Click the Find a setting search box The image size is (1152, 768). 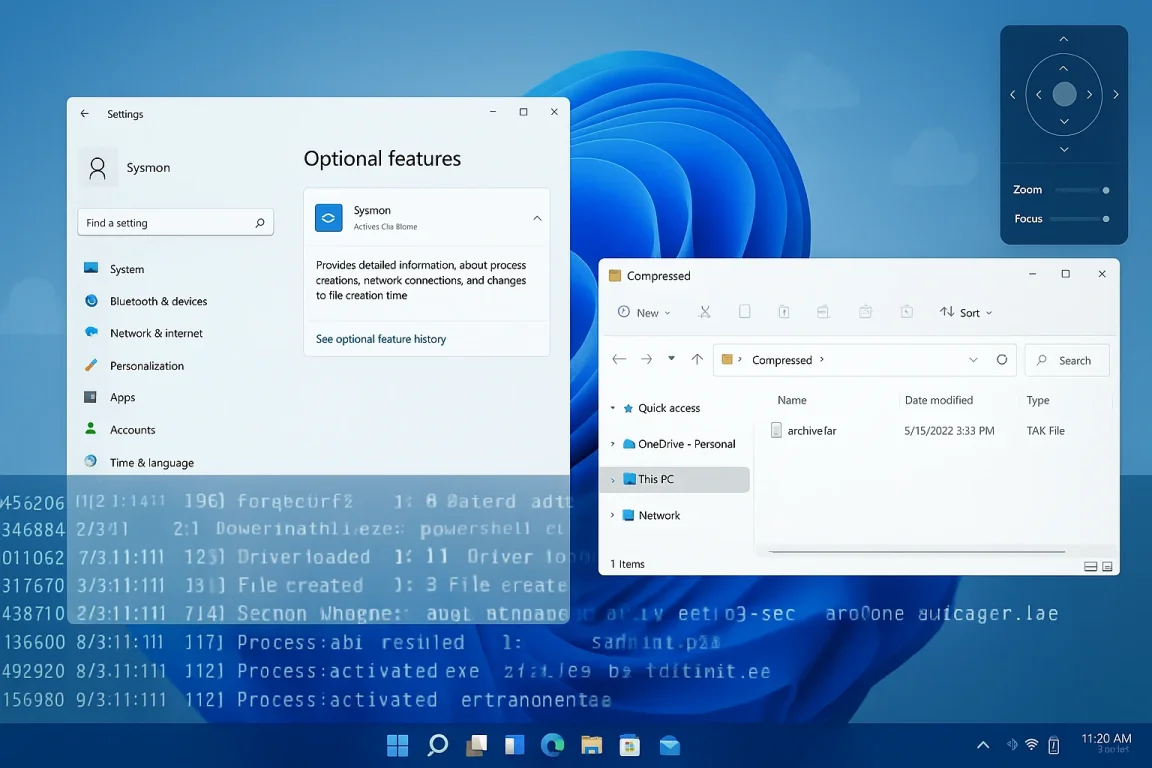[x=176, y=222]
